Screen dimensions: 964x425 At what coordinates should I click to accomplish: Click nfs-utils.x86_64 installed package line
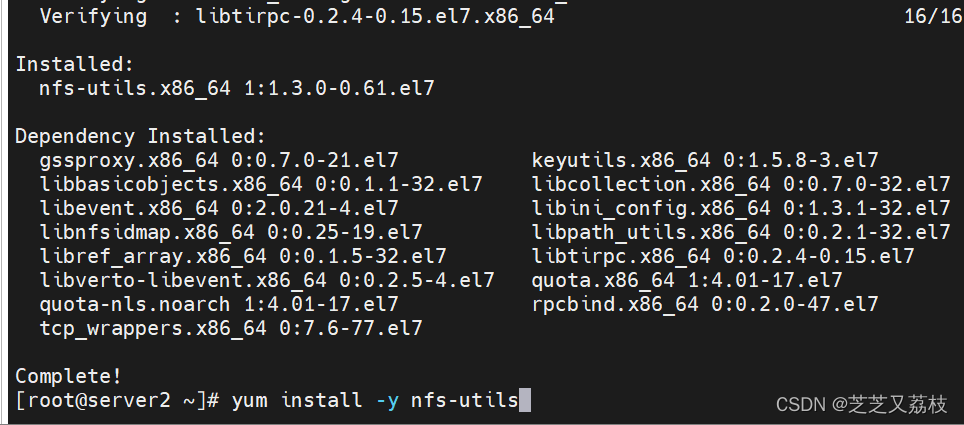coord(237,88)
